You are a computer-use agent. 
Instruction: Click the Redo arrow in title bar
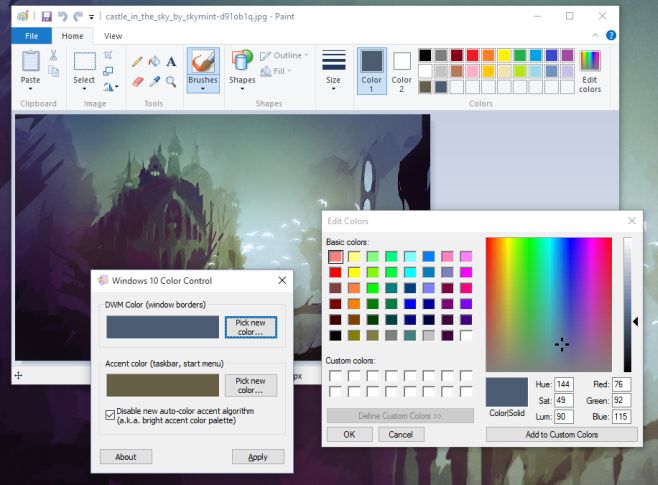click(78, 16)
